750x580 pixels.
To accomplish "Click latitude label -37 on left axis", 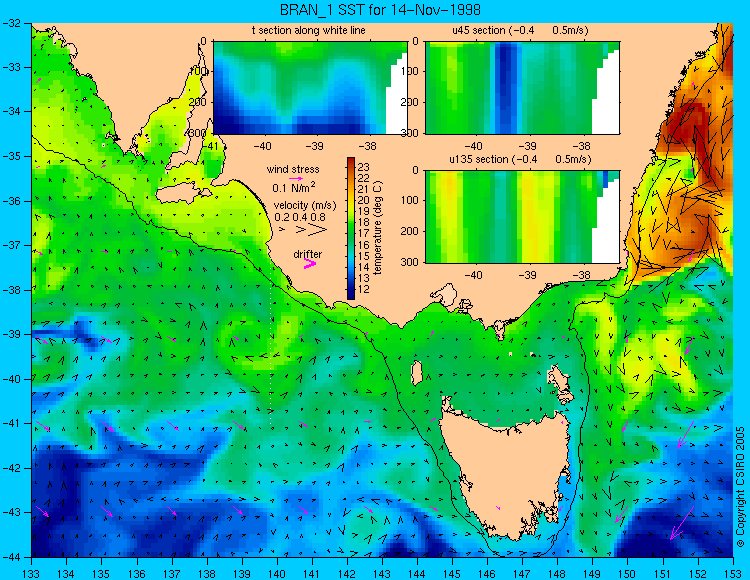I will 12,245.
